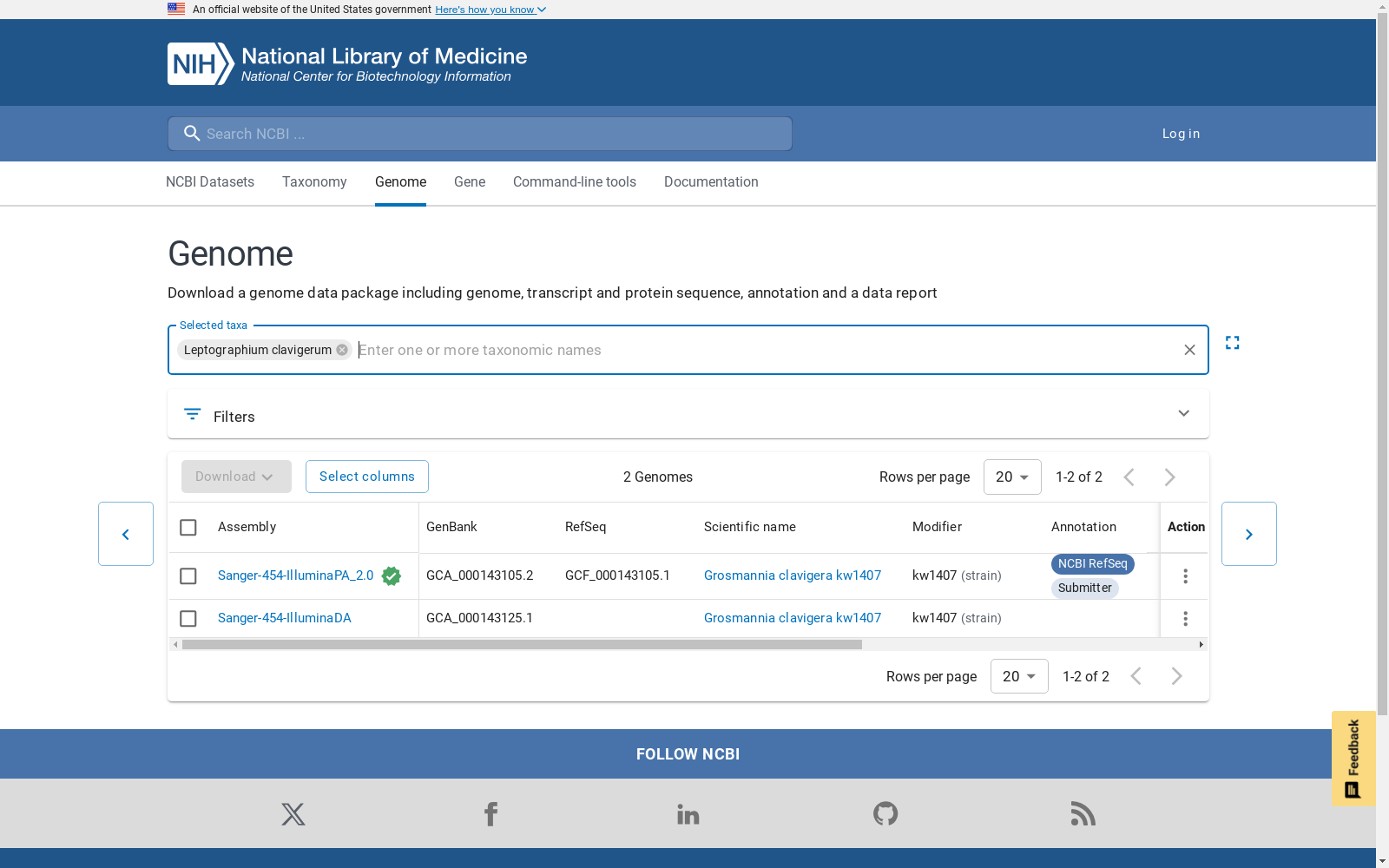Open Command-line tools tab
Image resolution: width=1389 pixels, height=868 pixels.
[575, 181]
